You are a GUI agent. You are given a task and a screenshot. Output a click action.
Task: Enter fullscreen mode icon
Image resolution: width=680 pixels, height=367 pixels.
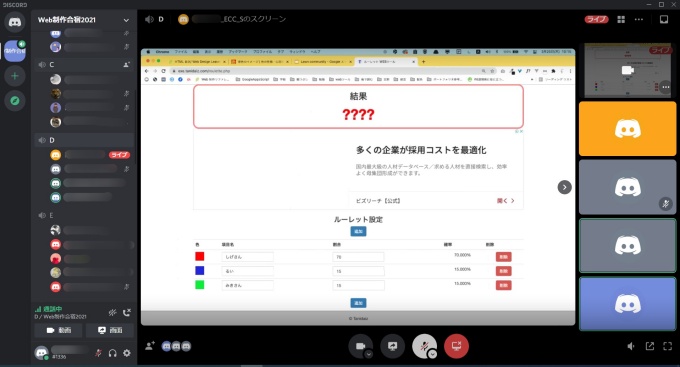point(667,346)
